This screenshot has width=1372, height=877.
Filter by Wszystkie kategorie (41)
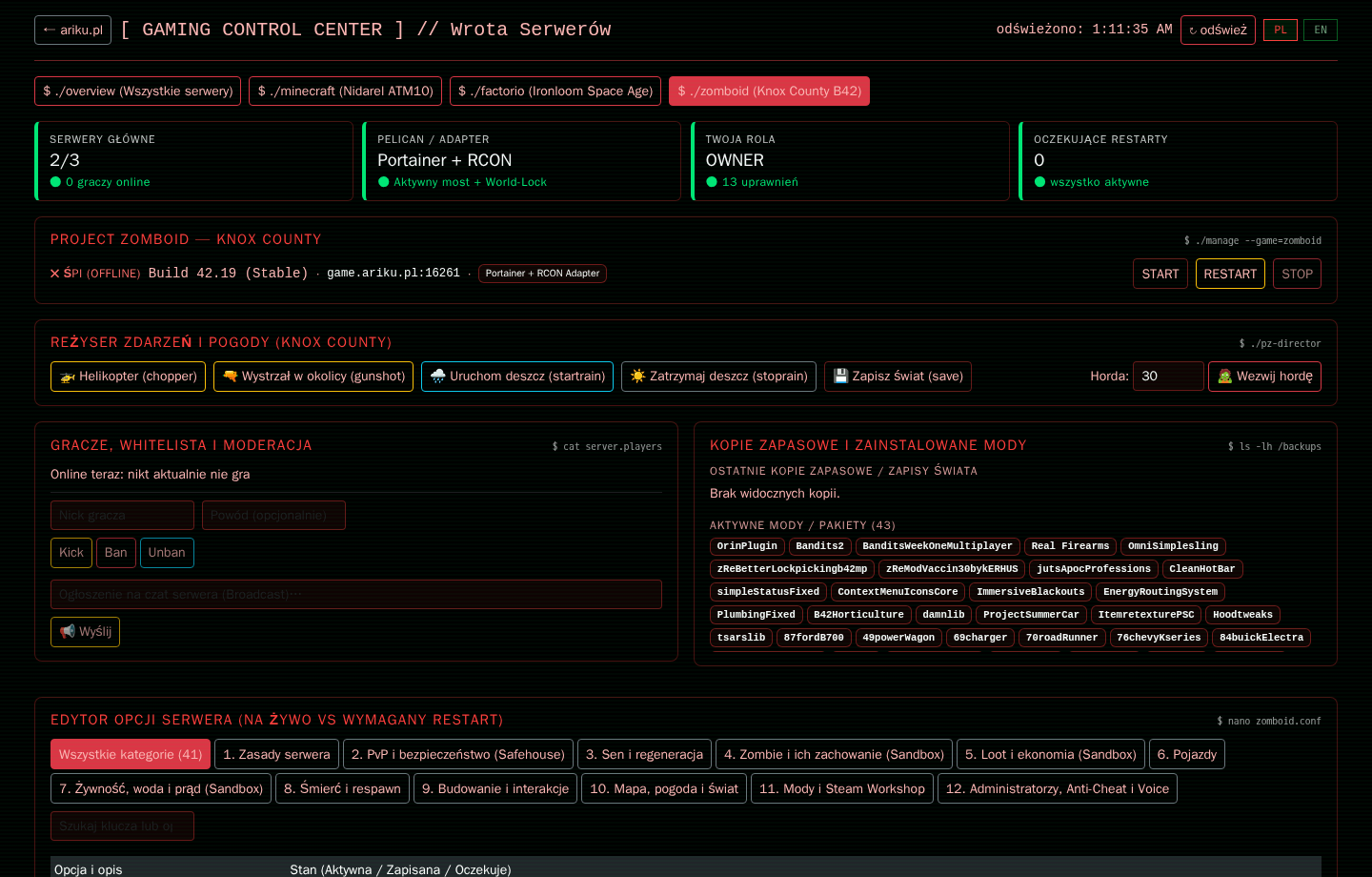[131, 754]
